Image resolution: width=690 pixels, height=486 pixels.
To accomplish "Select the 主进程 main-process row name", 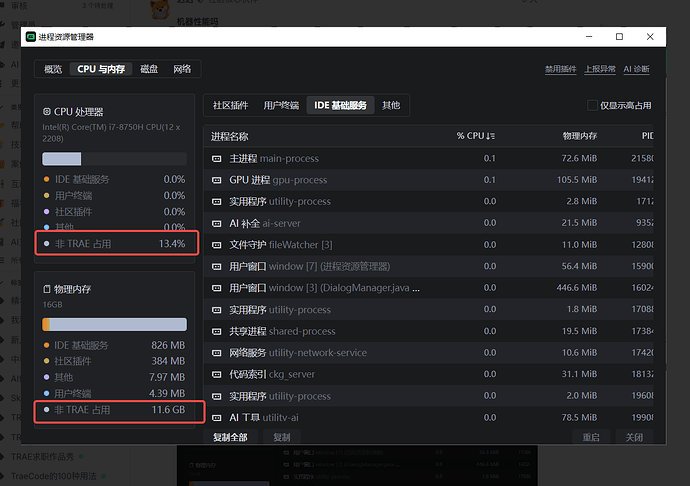I will click(274, 158).
